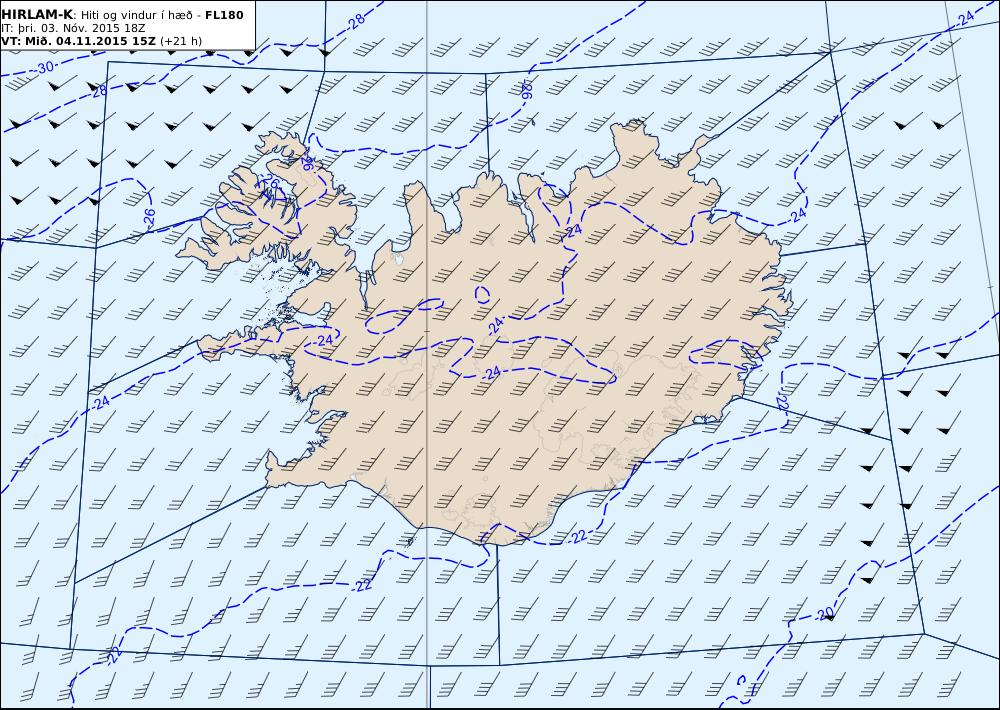Click the -20 isotherm contour label

(825, 615)
